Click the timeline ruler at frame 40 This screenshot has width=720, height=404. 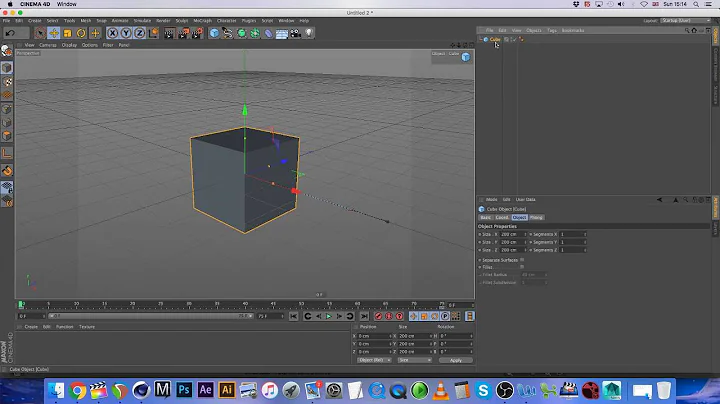pos(245,305)
